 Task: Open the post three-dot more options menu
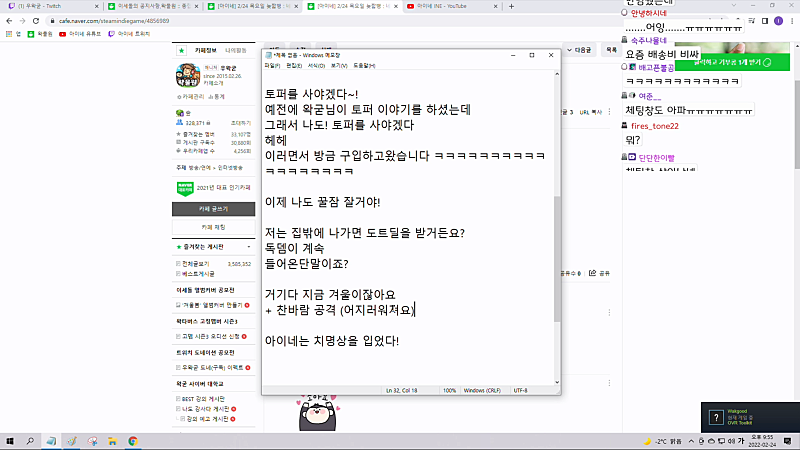coord(609,112)
